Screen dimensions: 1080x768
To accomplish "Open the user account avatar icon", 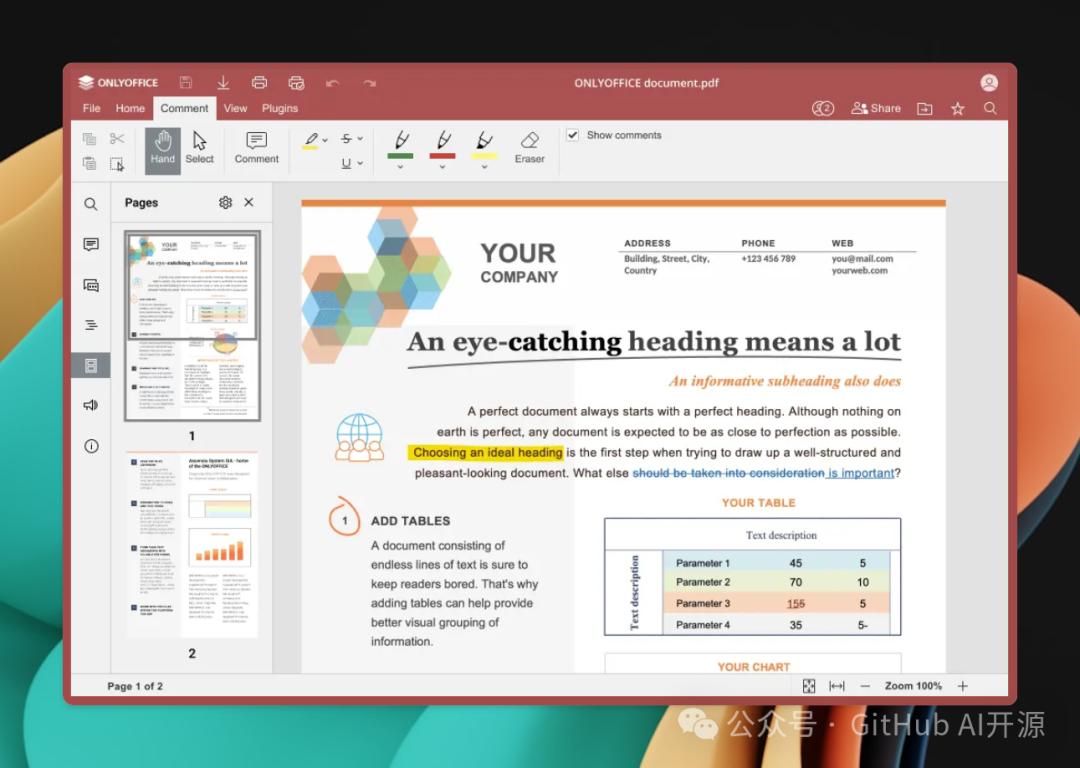I will (x=989, y=83).
